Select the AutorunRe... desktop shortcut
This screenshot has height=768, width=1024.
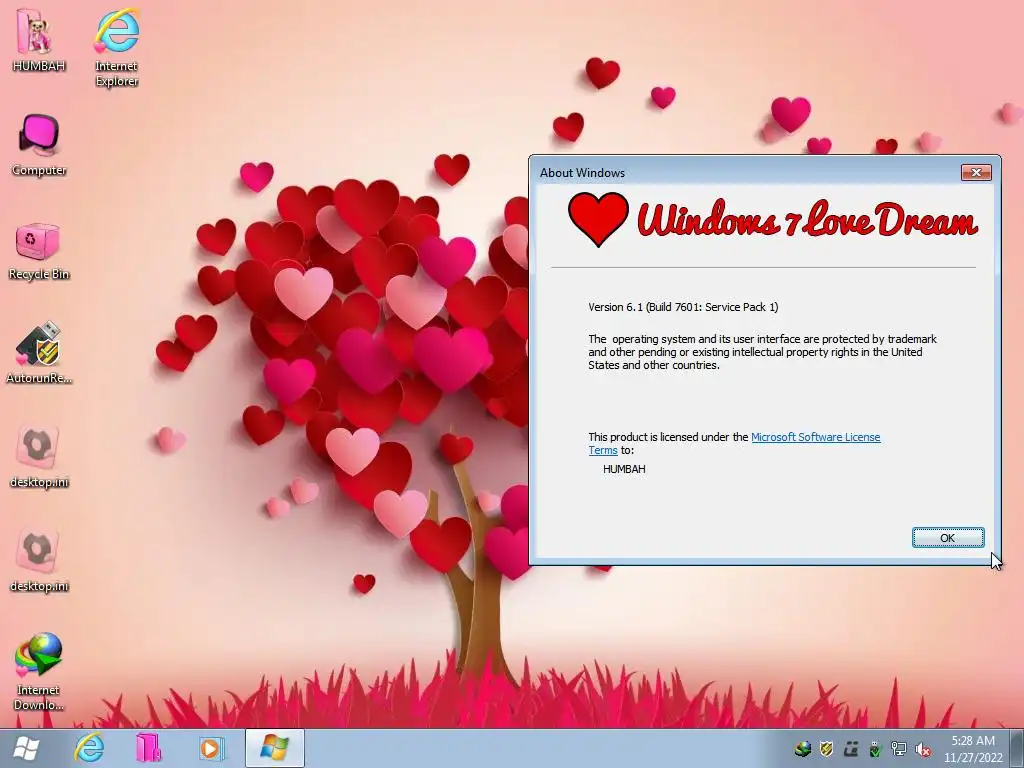point(39,353)
